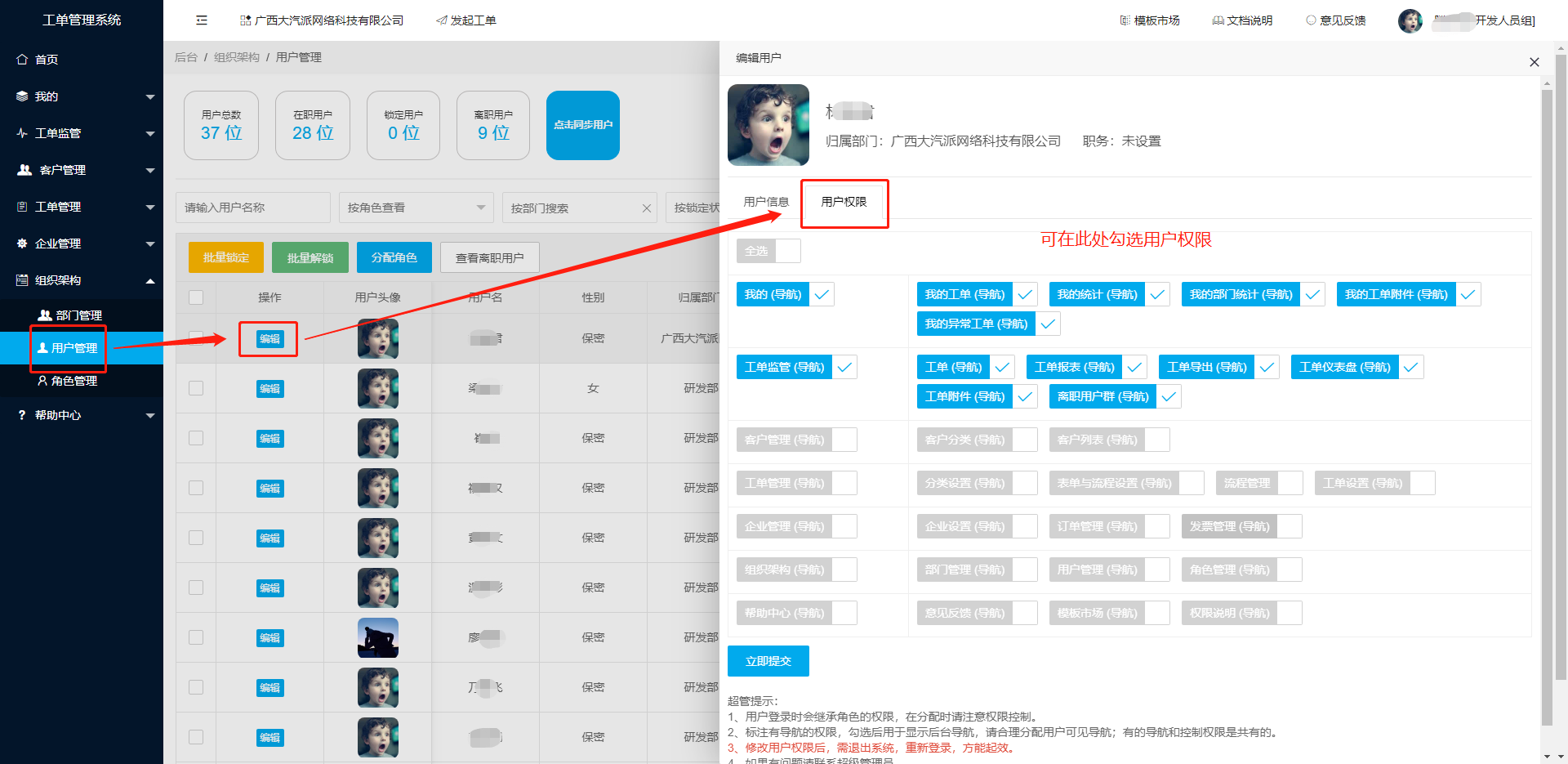The image size is (1568, 764).
Task: Click the avatar in the first user row
Action: (x=378, y=338)
